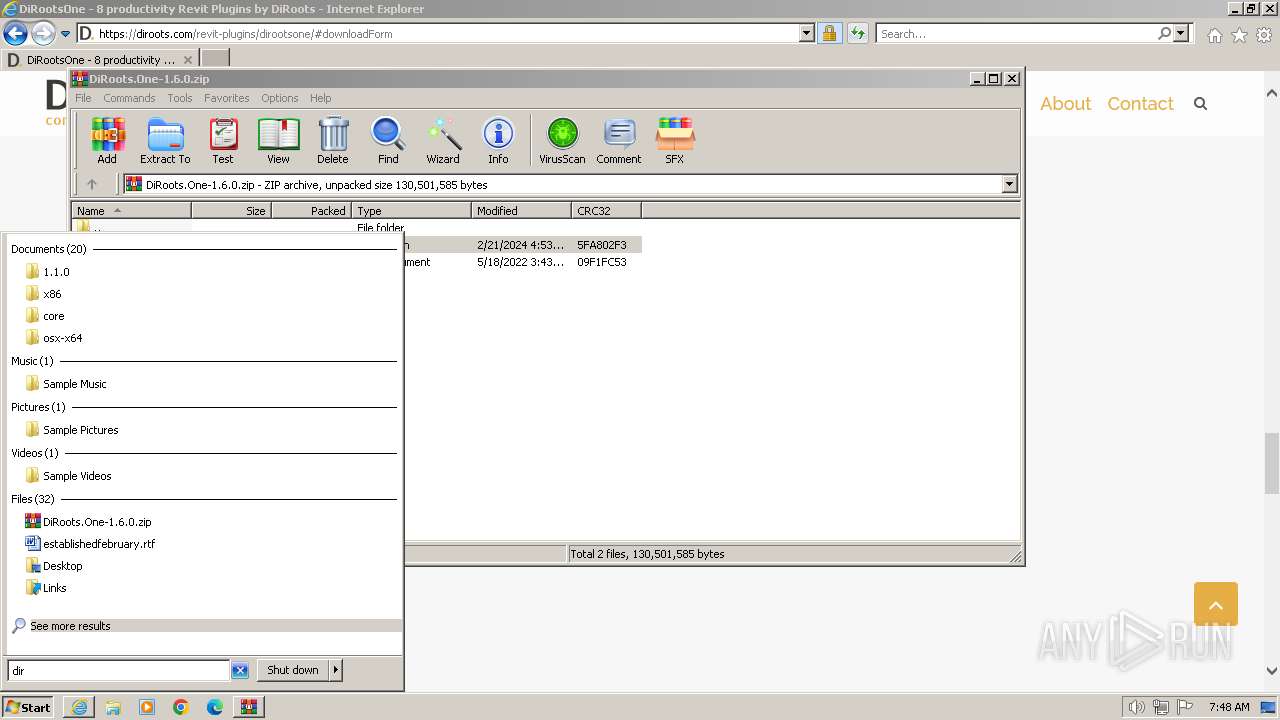This screenshot has height=720, width=1280.
Task: Open File Explorer from the taskbar
Action: 113,707
